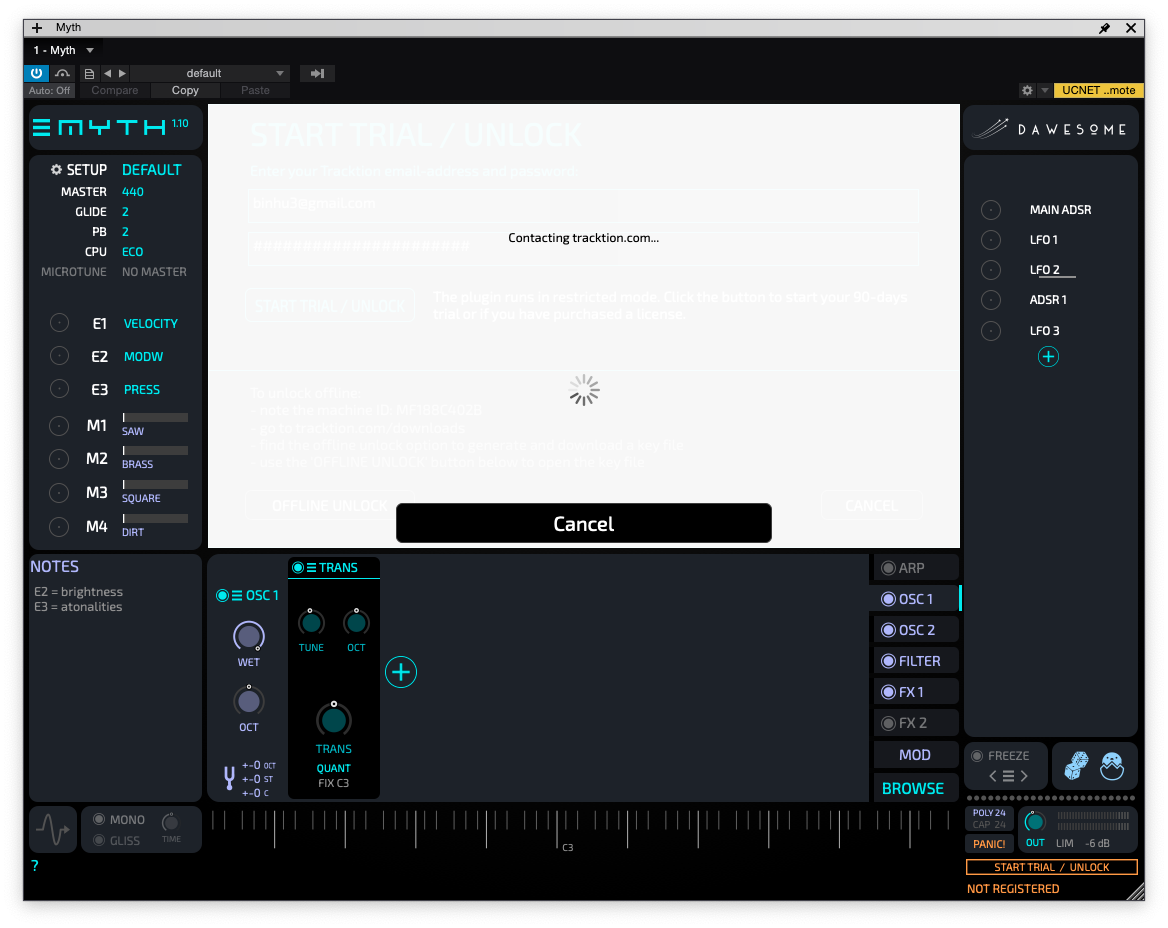Select MAIN ADSR modulator
The height and width of the screenshot is (928, 1168).
coord(1060,210)
